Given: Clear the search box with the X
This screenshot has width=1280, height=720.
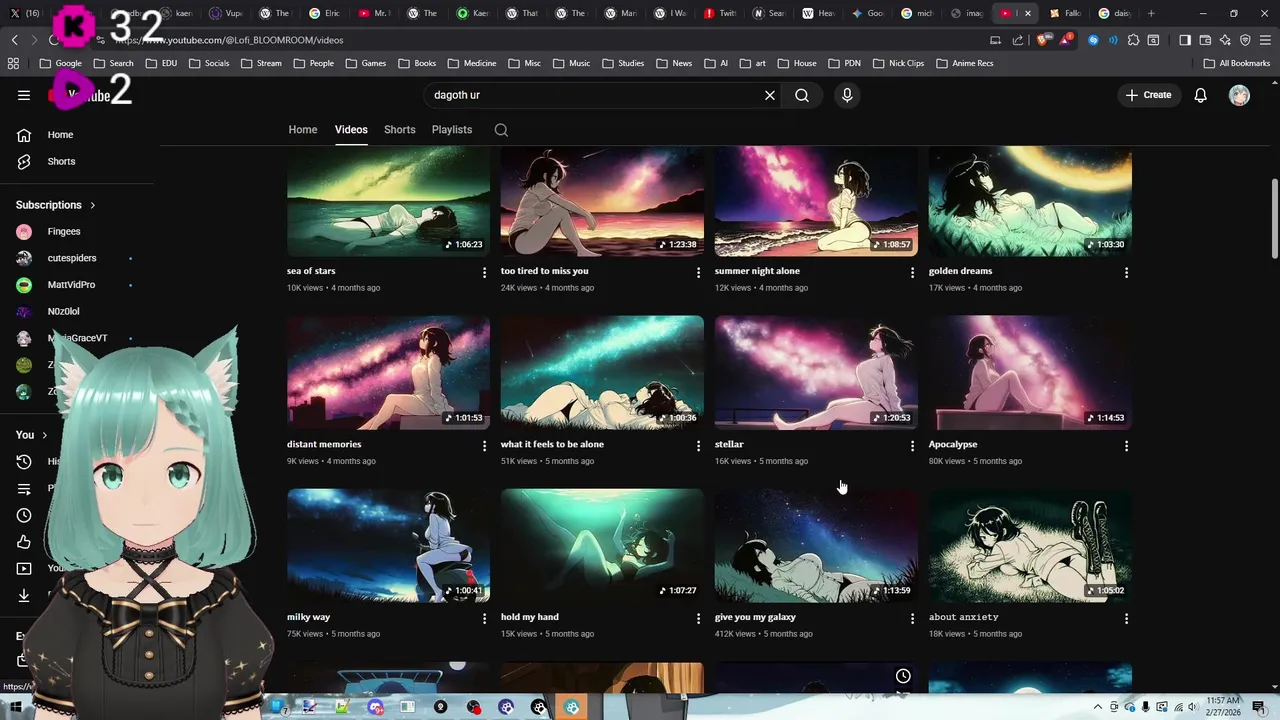Looking at the screenshot, I should click(x=770, y=95).
